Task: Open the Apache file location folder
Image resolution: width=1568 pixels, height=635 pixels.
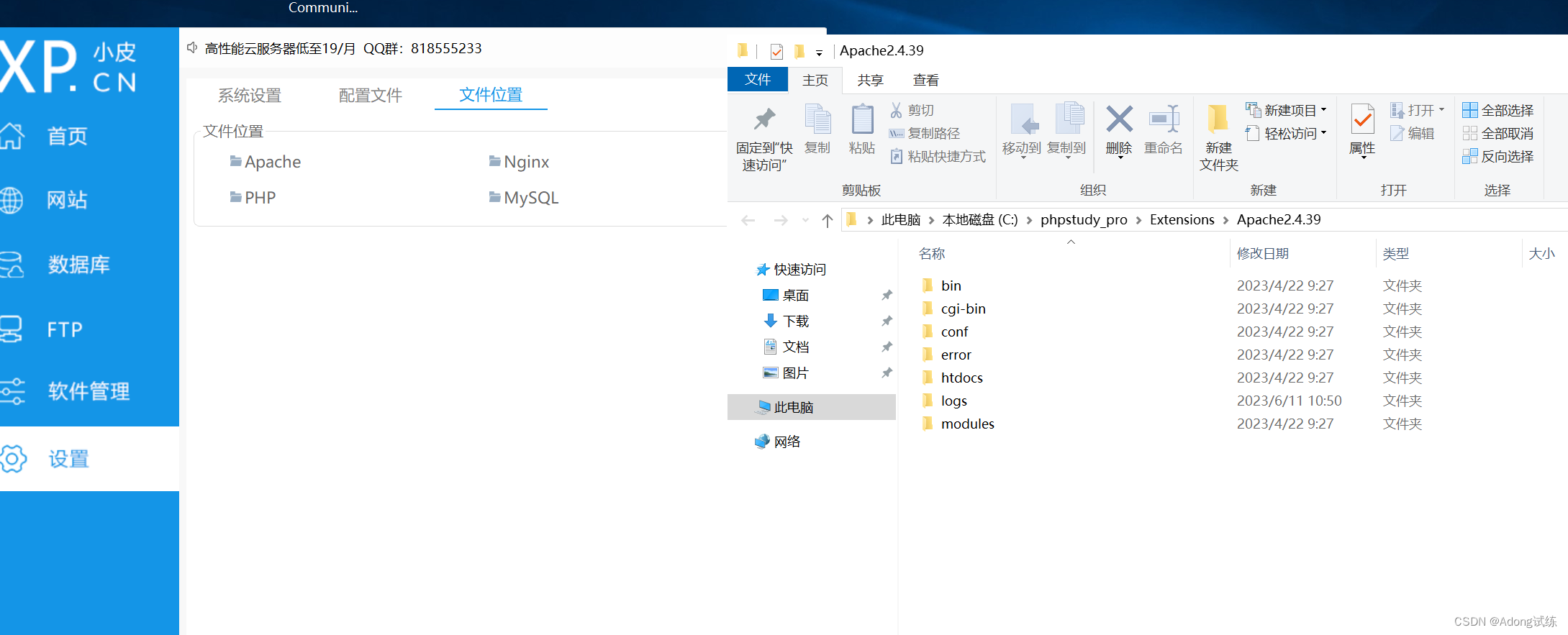Action: tap(266, 162)
